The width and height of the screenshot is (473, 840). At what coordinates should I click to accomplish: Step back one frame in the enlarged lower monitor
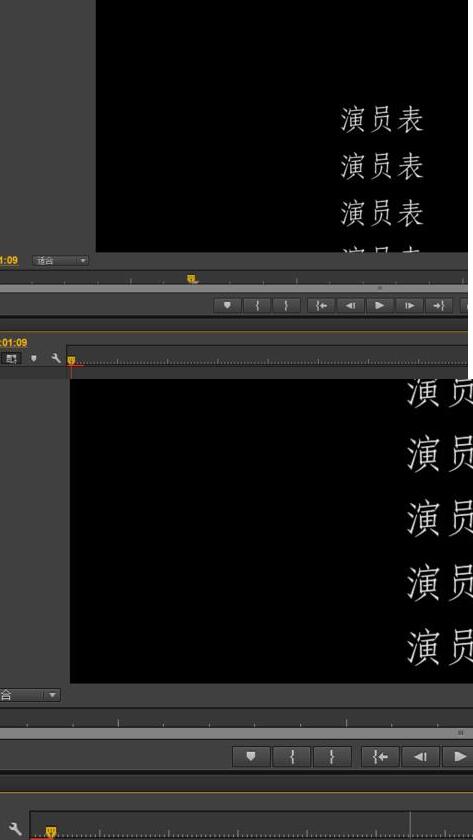(x=421, y=756)
